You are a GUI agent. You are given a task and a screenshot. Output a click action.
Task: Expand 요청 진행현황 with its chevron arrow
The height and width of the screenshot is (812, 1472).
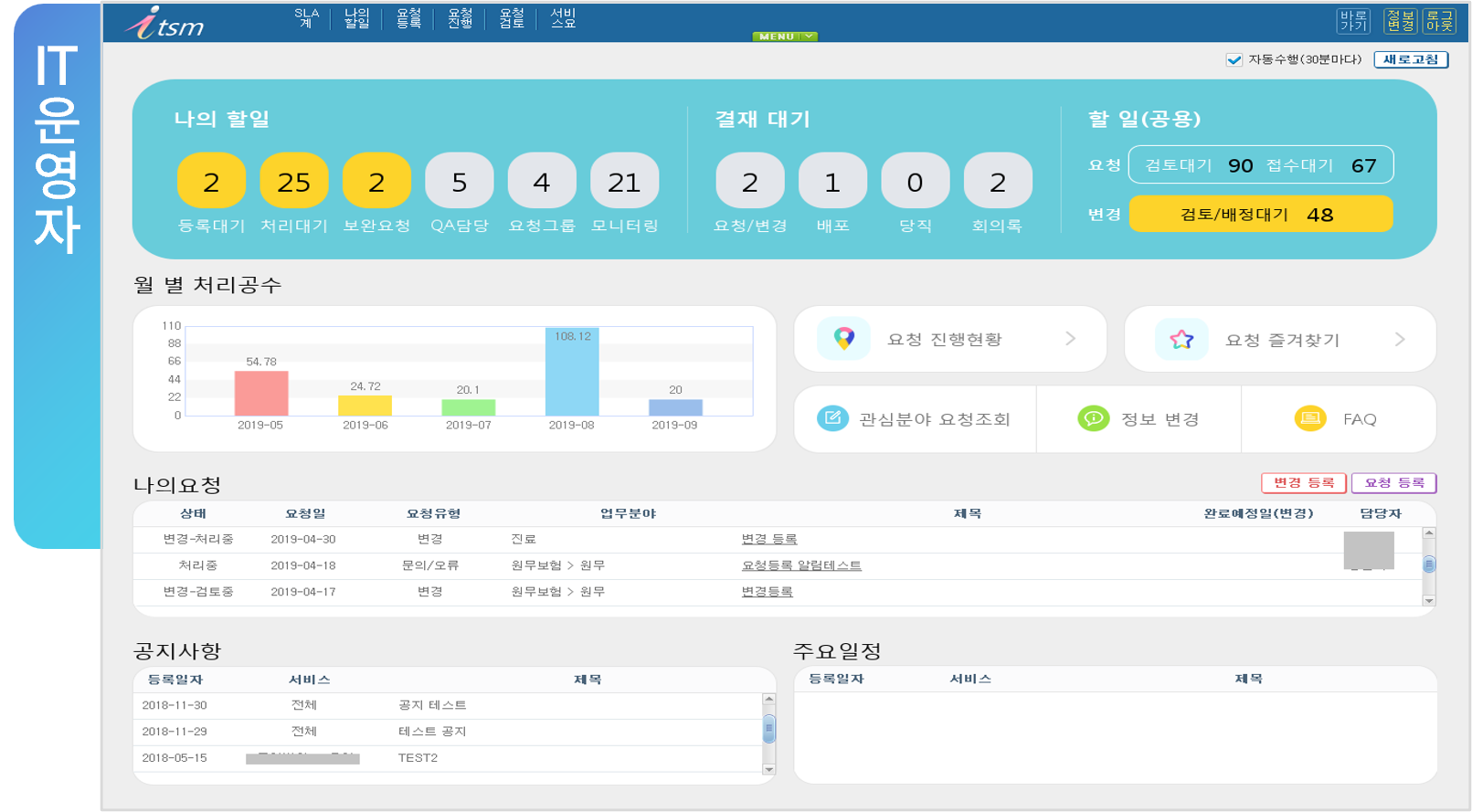pos(1070,339)
